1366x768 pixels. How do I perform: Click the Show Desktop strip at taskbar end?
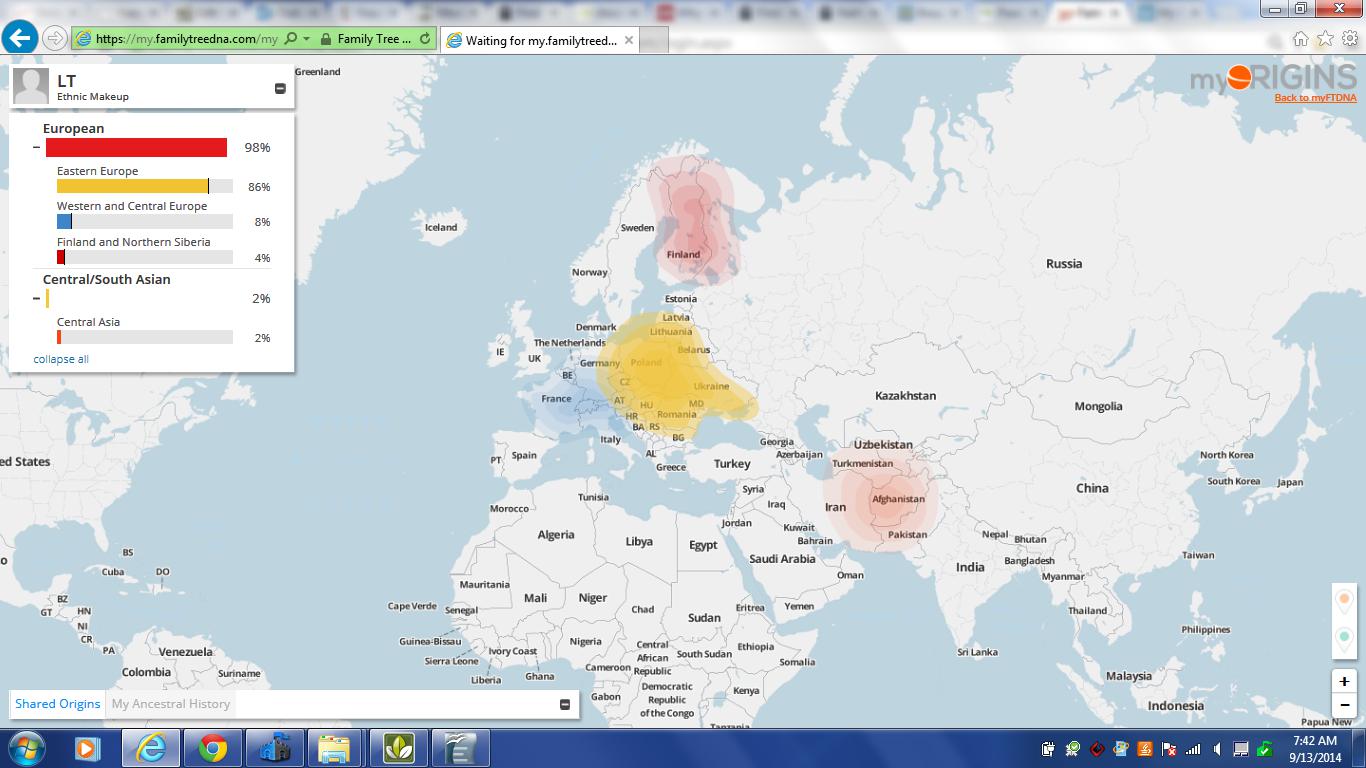click(x=1359, y=748)
